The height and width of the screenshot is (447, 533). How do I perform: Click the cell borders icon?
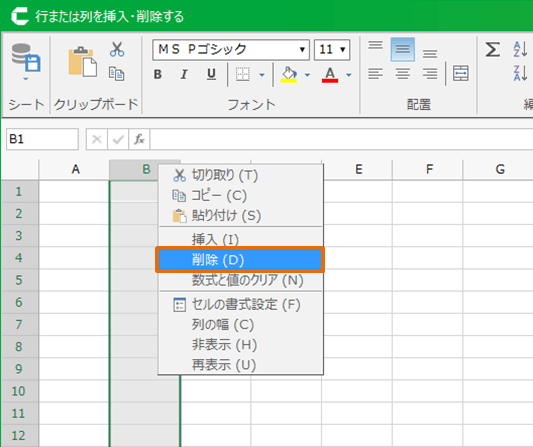click(243, 74)
